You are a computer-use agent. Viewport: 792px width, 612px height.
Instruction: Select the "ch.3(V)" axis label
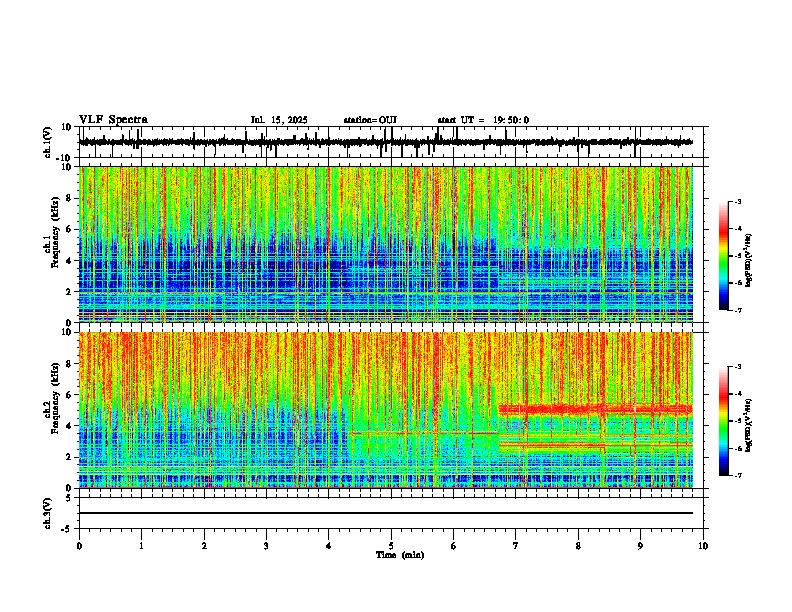[x=48, y=513]
